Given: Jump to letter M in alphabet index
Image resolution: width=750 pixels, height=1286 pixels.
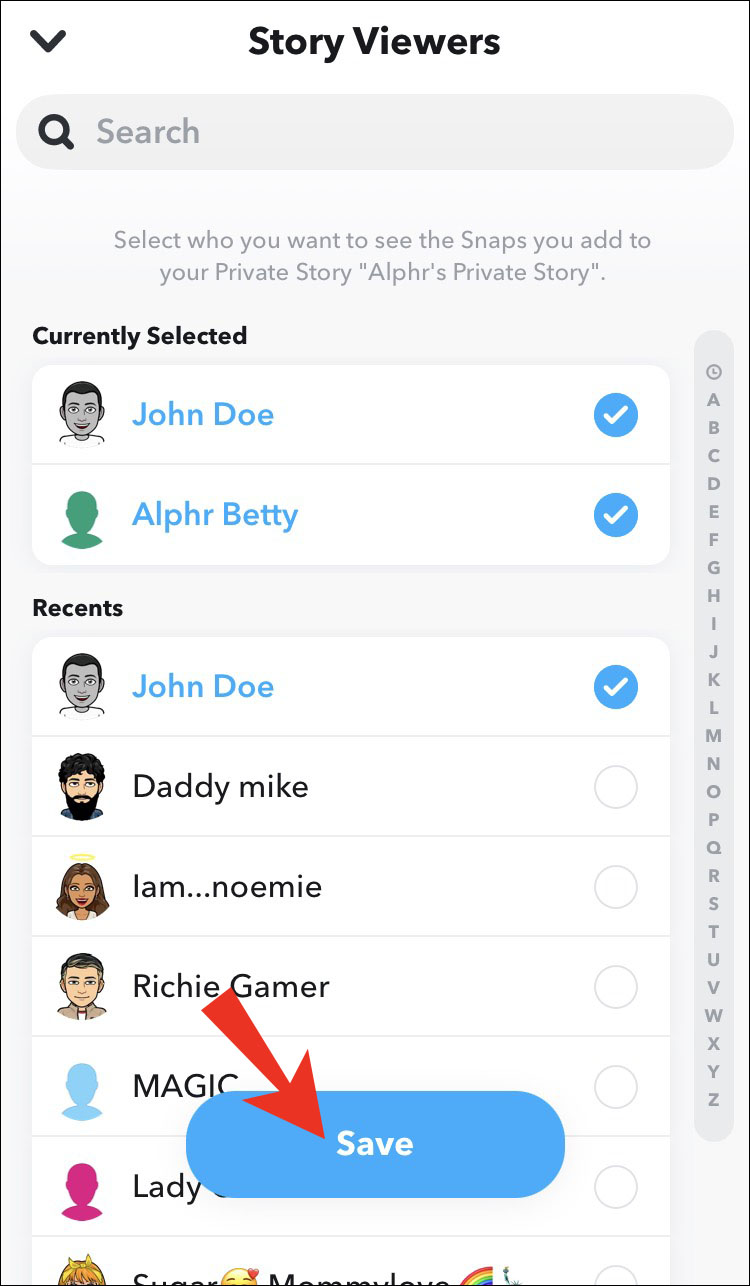Looking at the screenshot, I should point(713,736).
